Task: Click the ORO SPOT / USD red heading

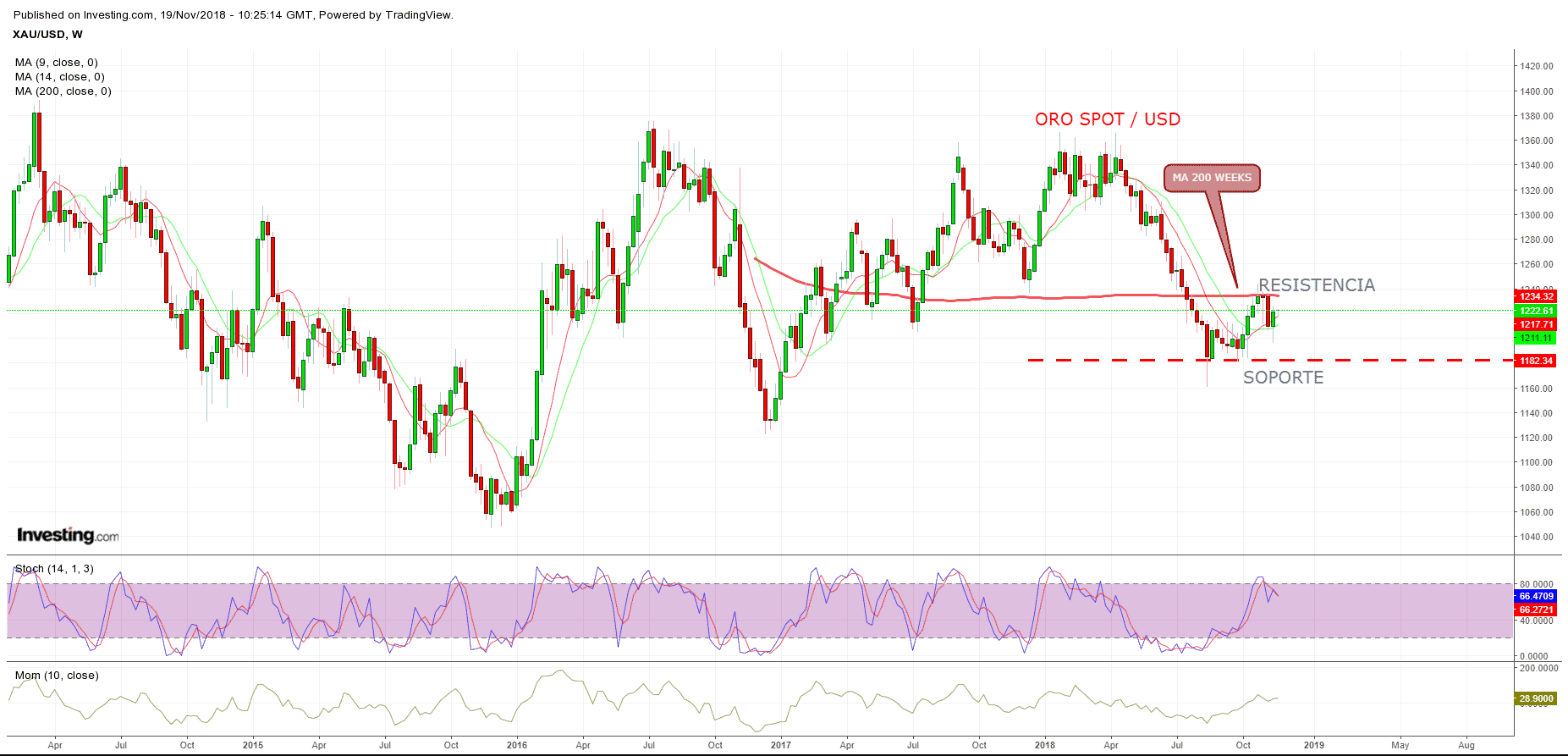Action: pos(1107,119)
